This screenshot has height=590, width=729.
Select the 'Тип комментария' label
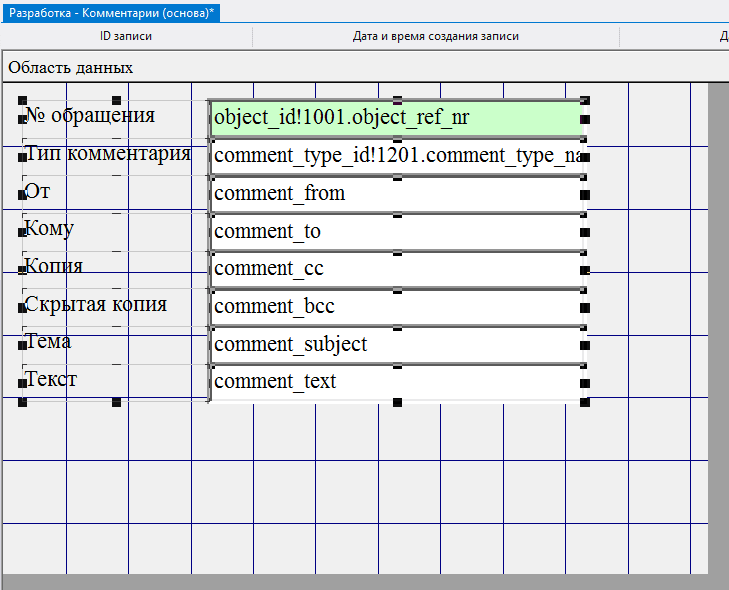tap(108, 154)
